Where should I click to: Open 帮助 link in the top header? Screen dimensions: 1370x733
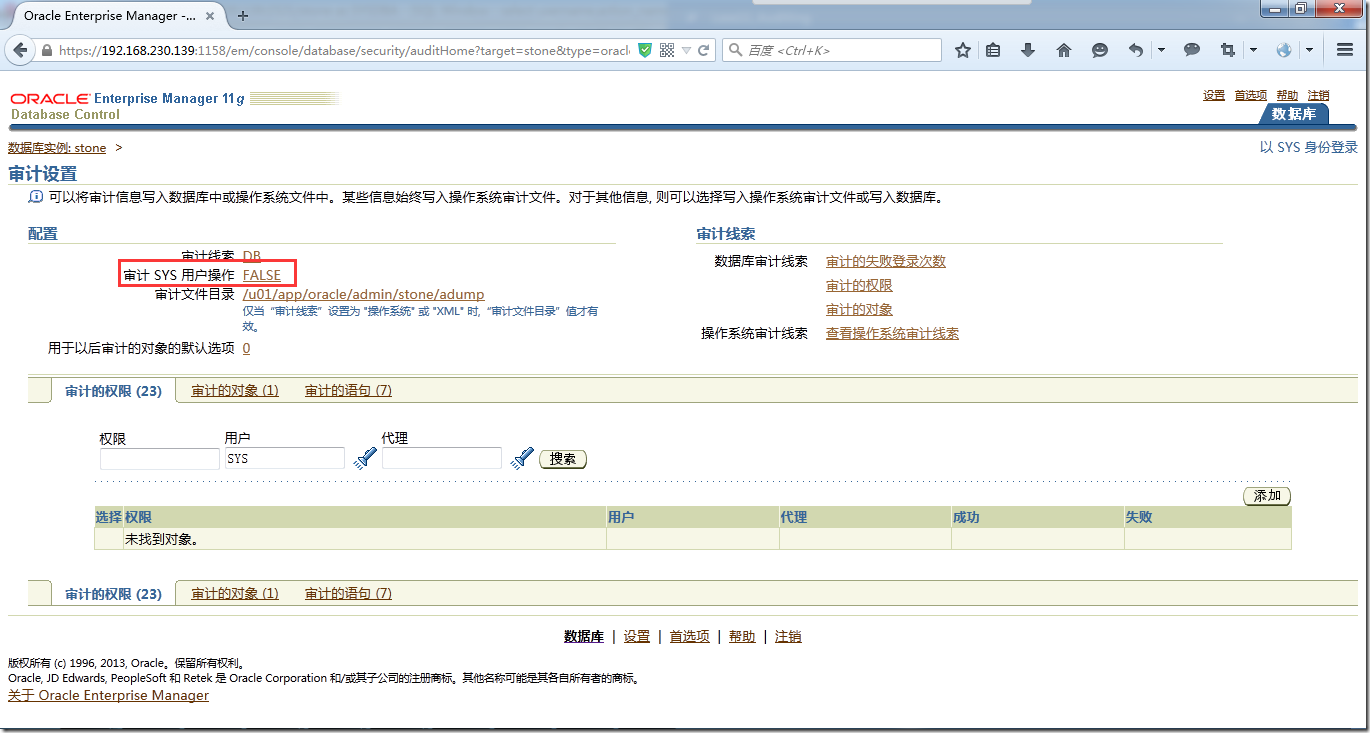click(1288, 95)
